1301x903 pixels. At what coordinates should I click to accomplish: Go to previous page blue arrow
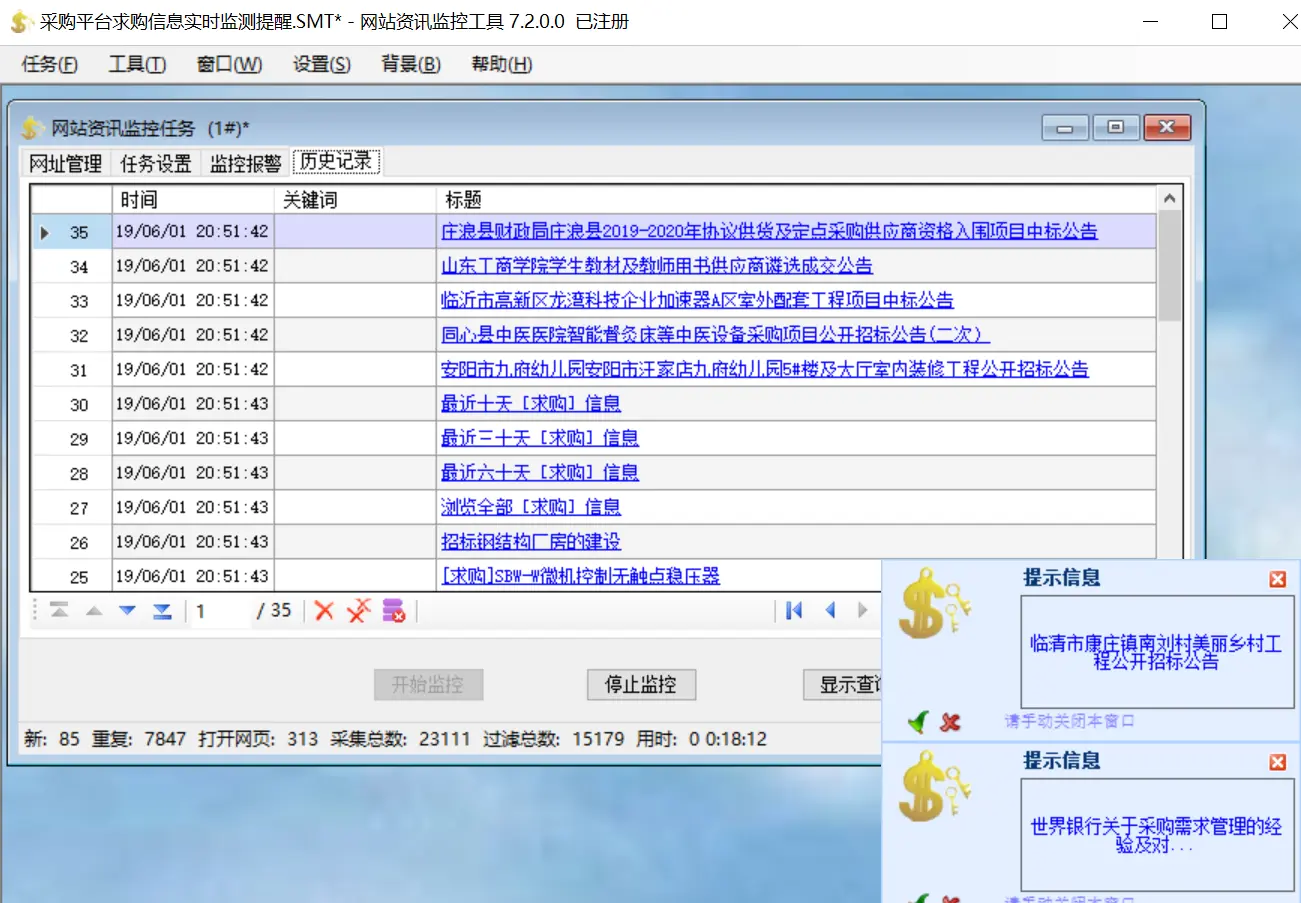point(830,610)
